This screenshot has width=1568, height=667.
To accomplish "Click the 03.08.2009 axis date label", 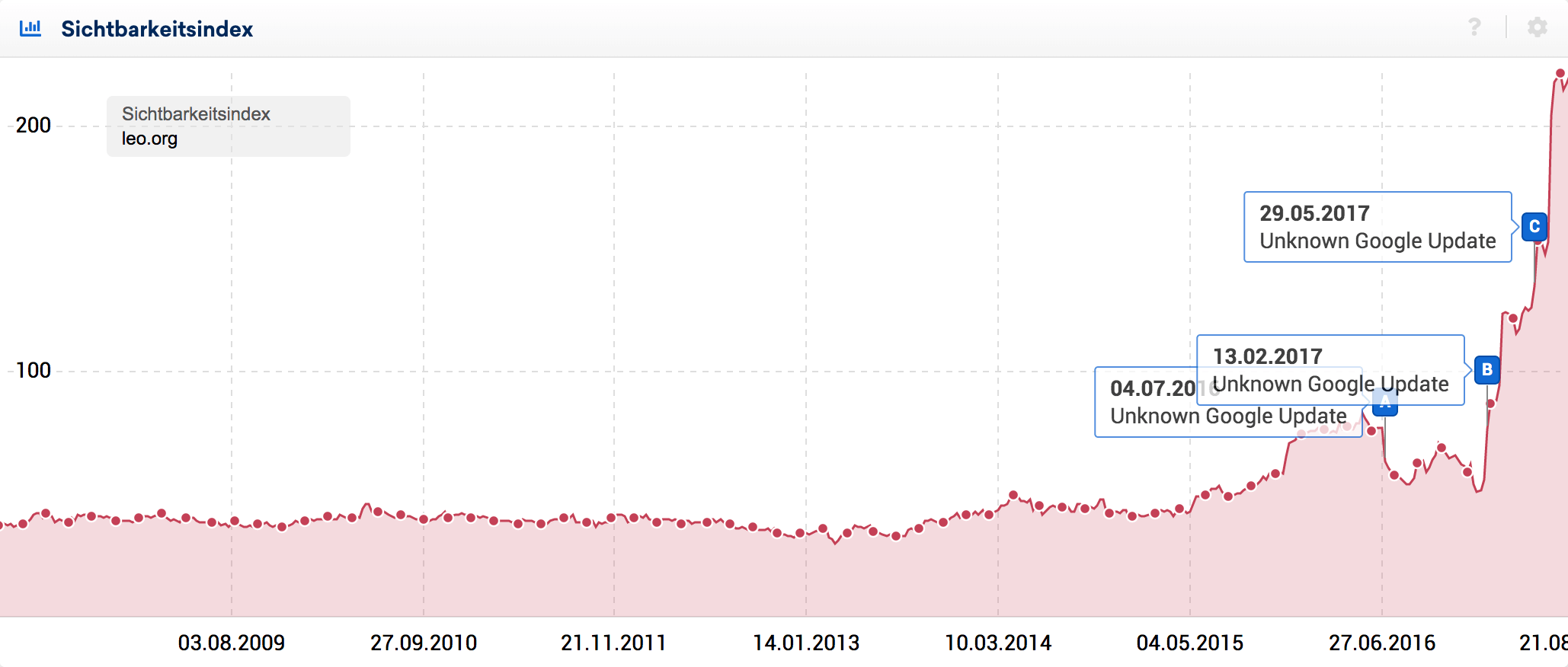I will pos(232,643).
